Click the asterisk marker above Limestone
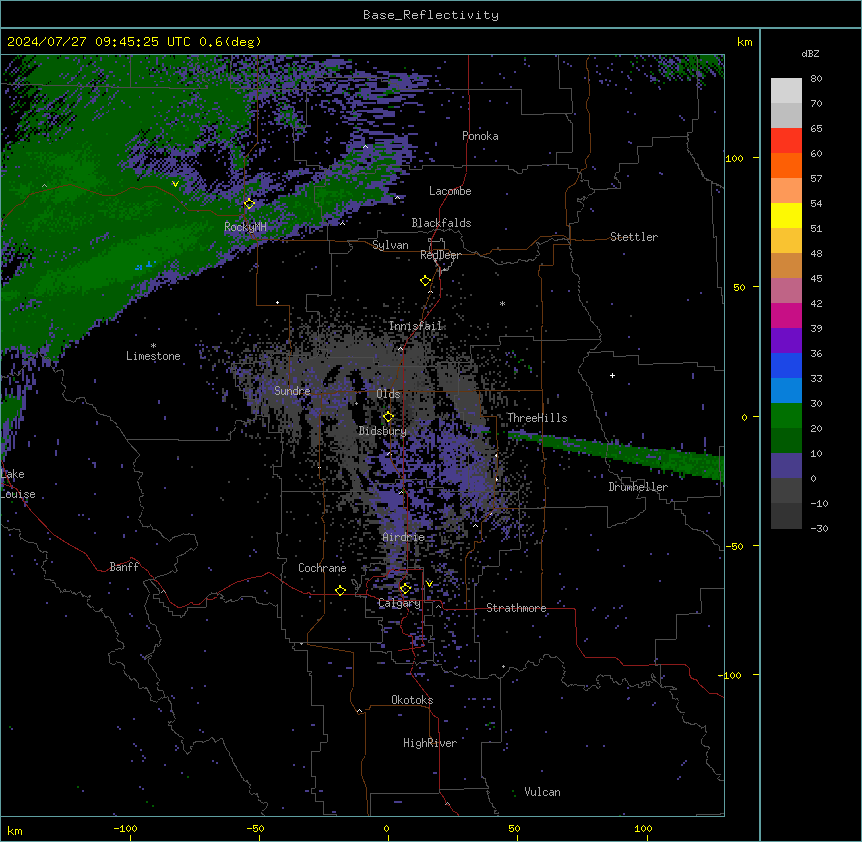The image size is (862, 842). (153, 345)
